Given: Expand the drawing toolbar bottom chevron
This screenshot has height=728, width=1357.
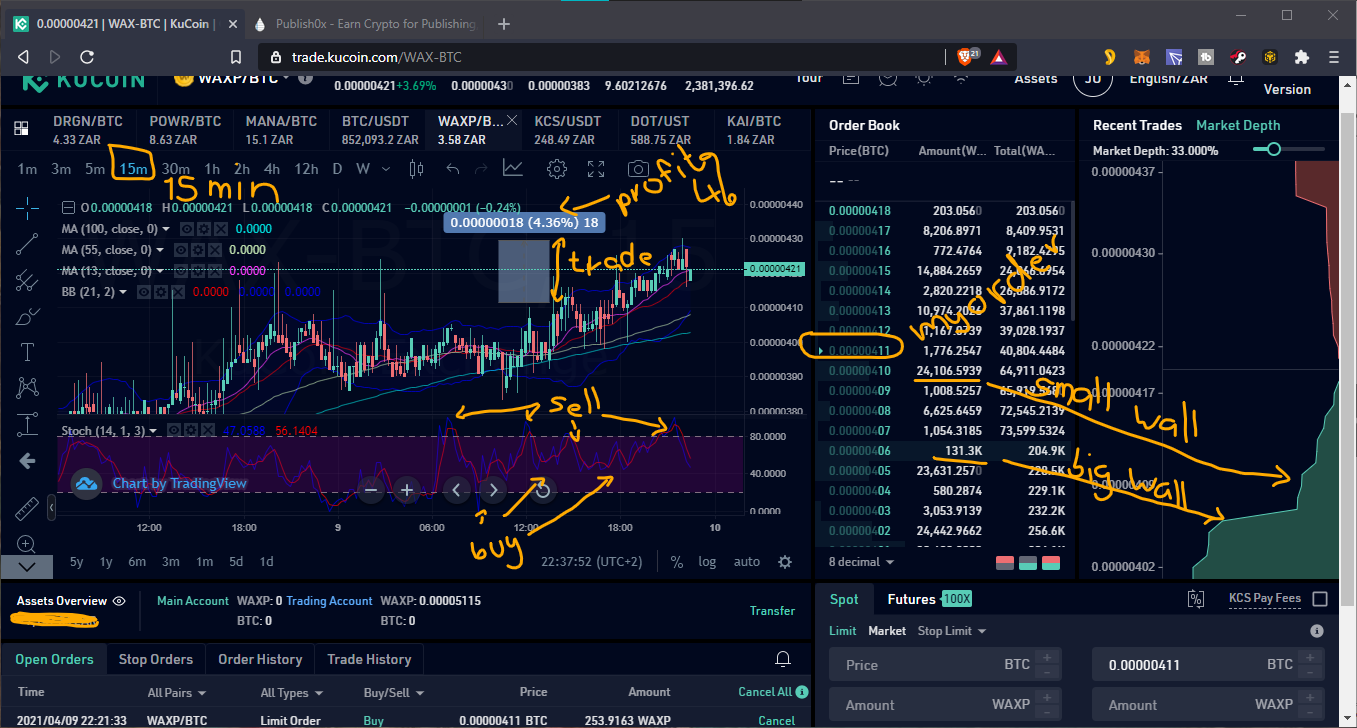Looking at the screenshot, I should pos(27,567).
